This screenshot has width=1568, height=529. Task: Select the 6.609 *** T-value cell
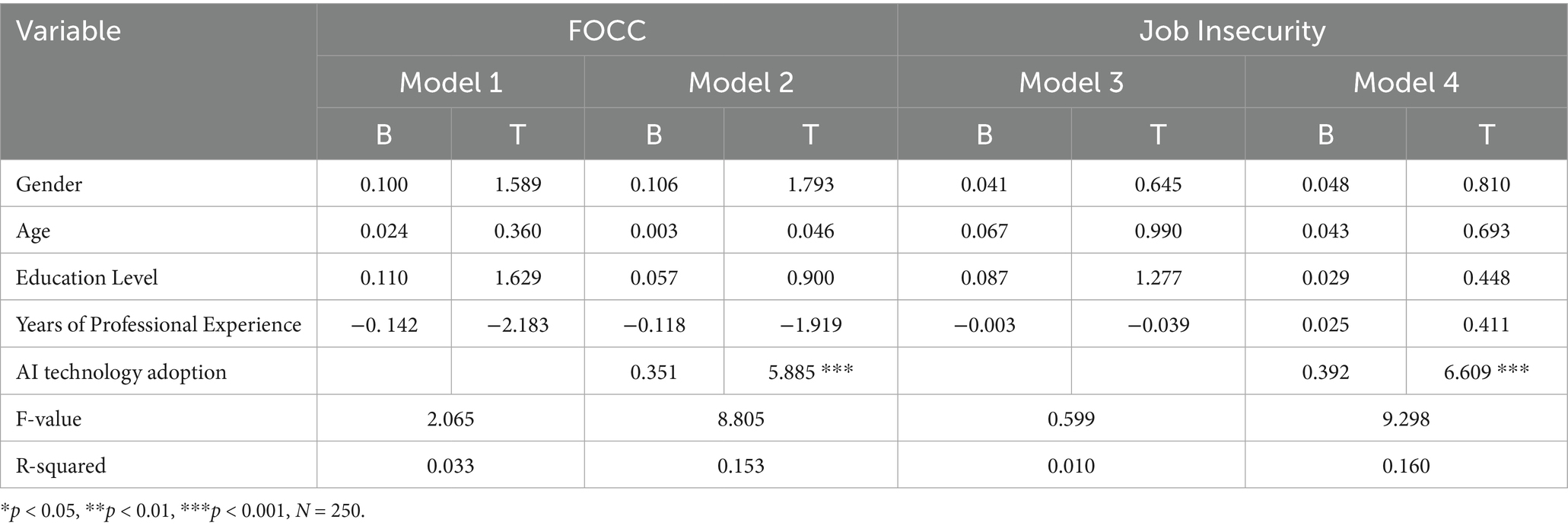pyautogui.click(x=1485, y=372)
